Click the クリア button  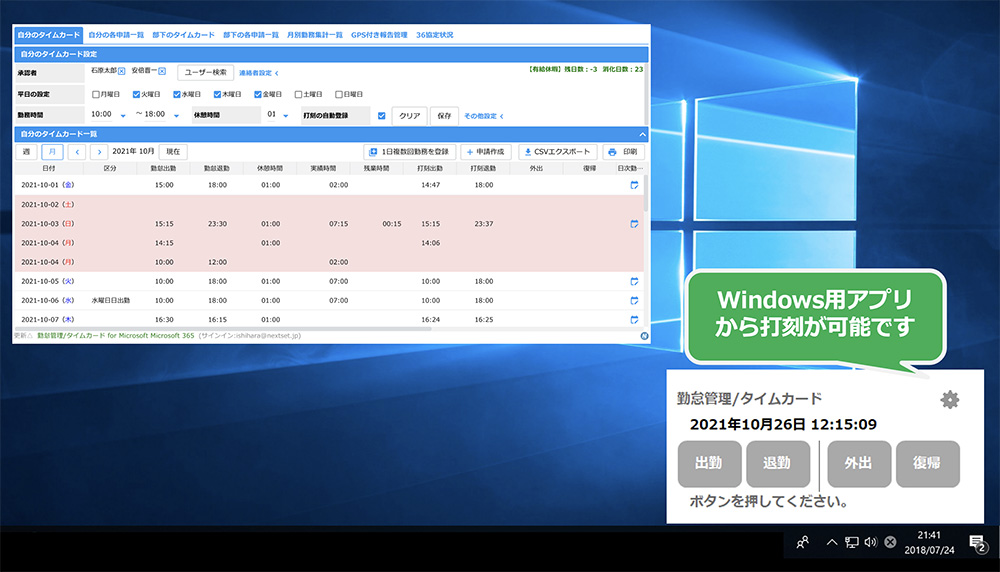point(409,115)
